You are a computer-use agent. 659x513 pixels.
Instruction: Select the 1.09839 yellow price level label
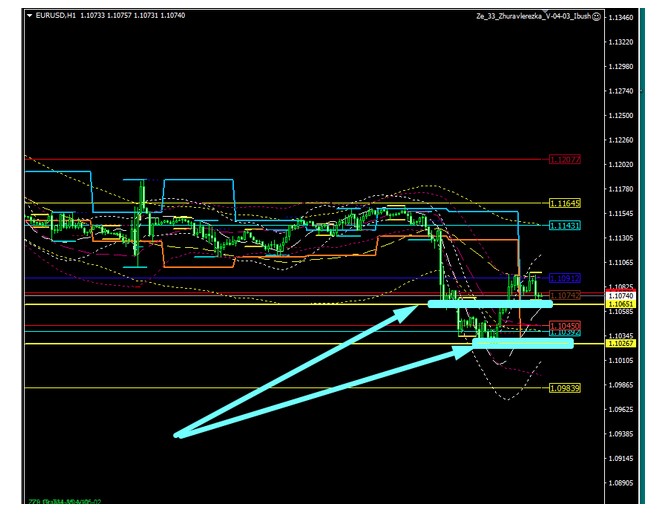[564, 388]
